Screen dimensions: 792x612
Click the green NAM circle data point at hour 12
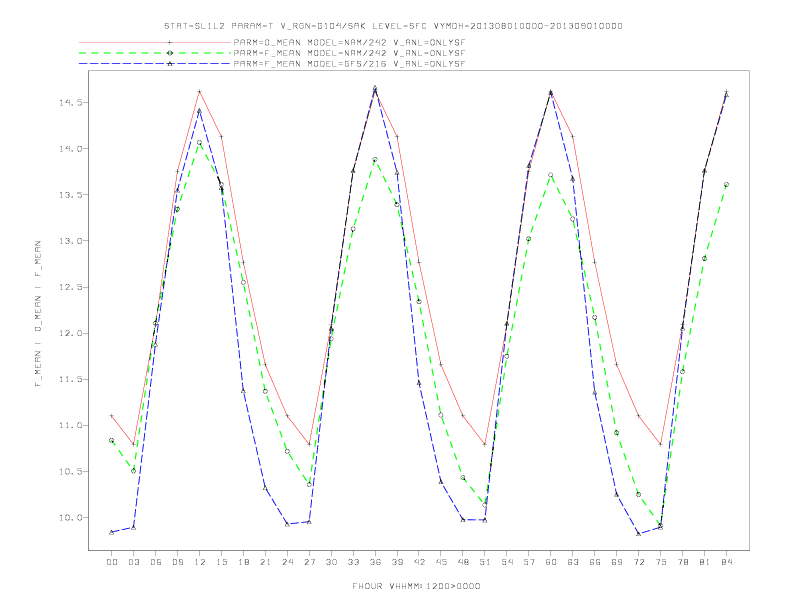(200, 142)
